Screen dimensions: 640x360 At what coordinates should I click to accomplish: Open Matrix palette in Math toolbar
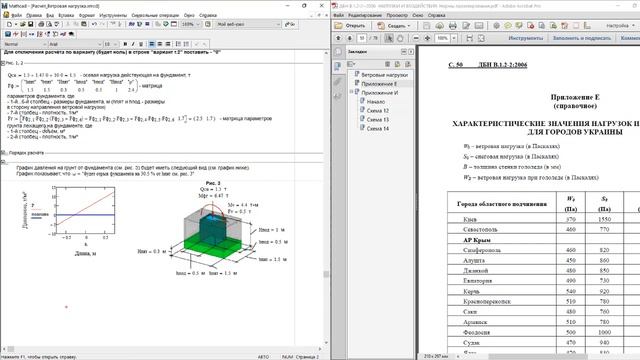pyautogui.click(x=24, y=34)
